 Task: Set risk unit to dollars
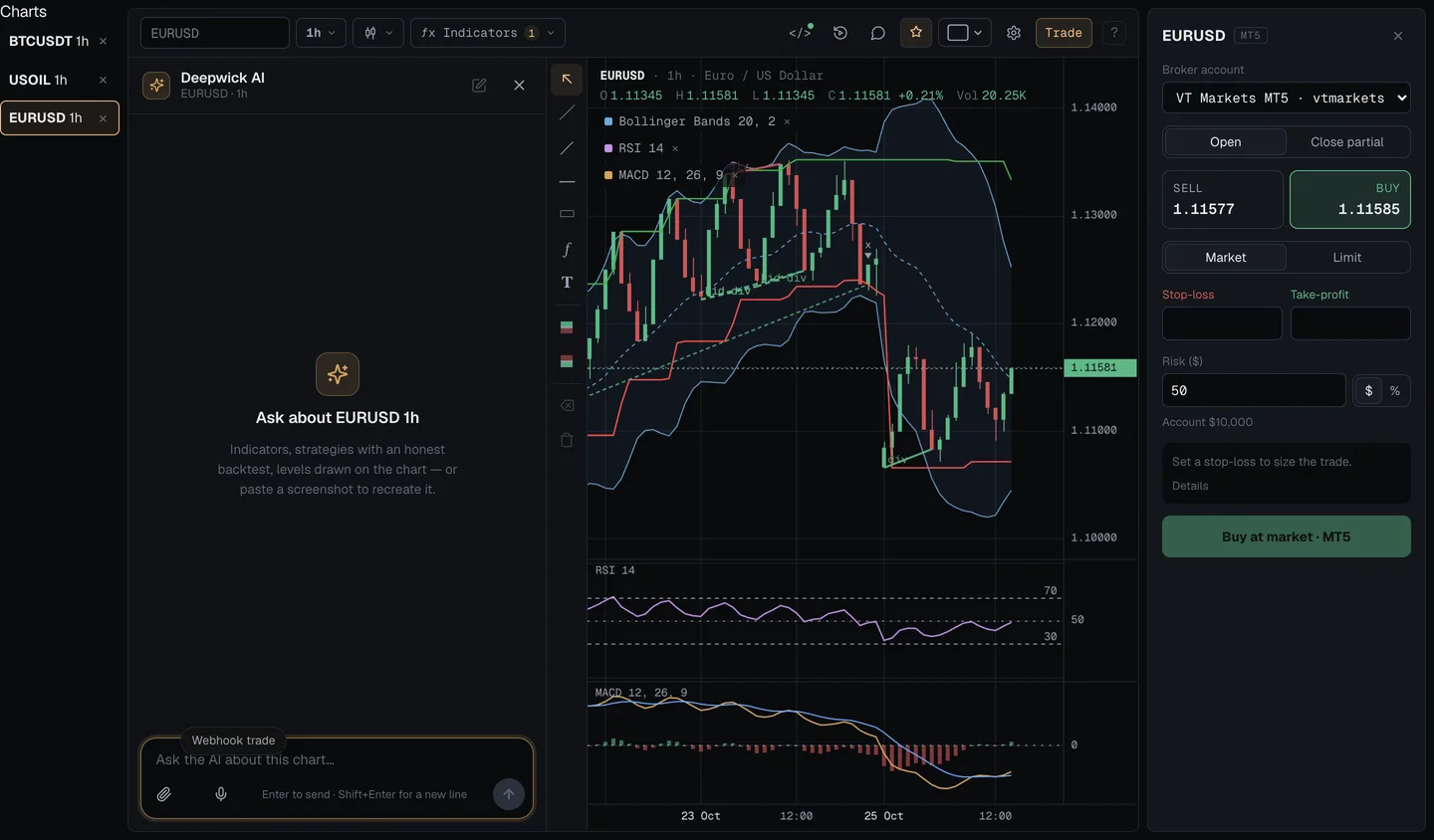[x=1368, y=391]
